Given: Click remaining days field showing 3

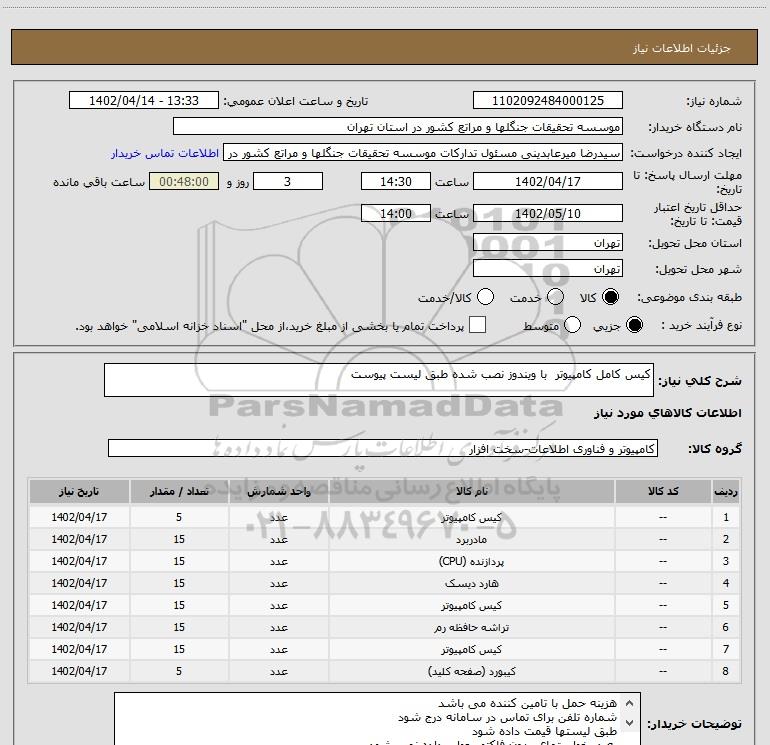Looking at the screenshot, I should coord(288,181).
